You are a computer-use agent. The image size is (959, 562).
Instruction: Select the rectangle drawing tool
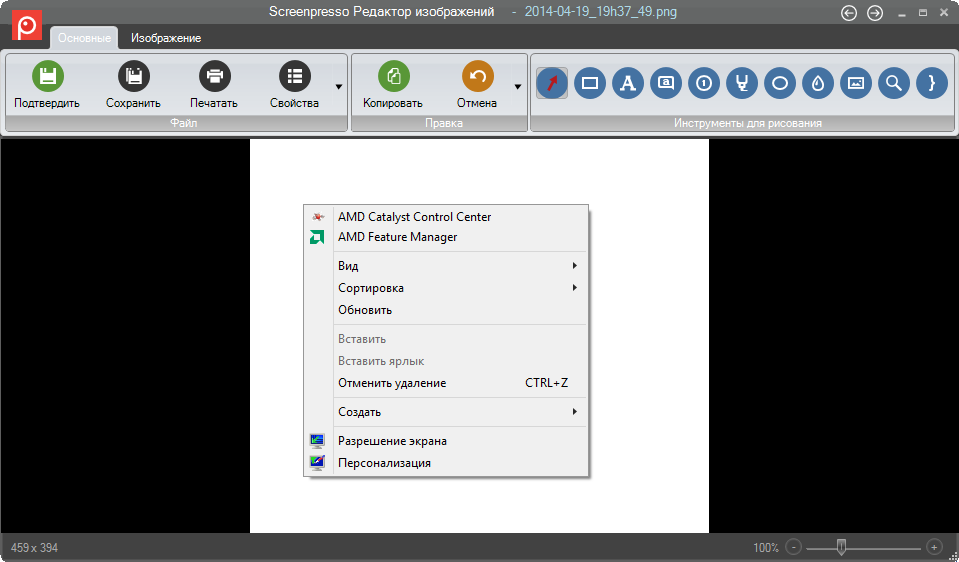[590, 83]
